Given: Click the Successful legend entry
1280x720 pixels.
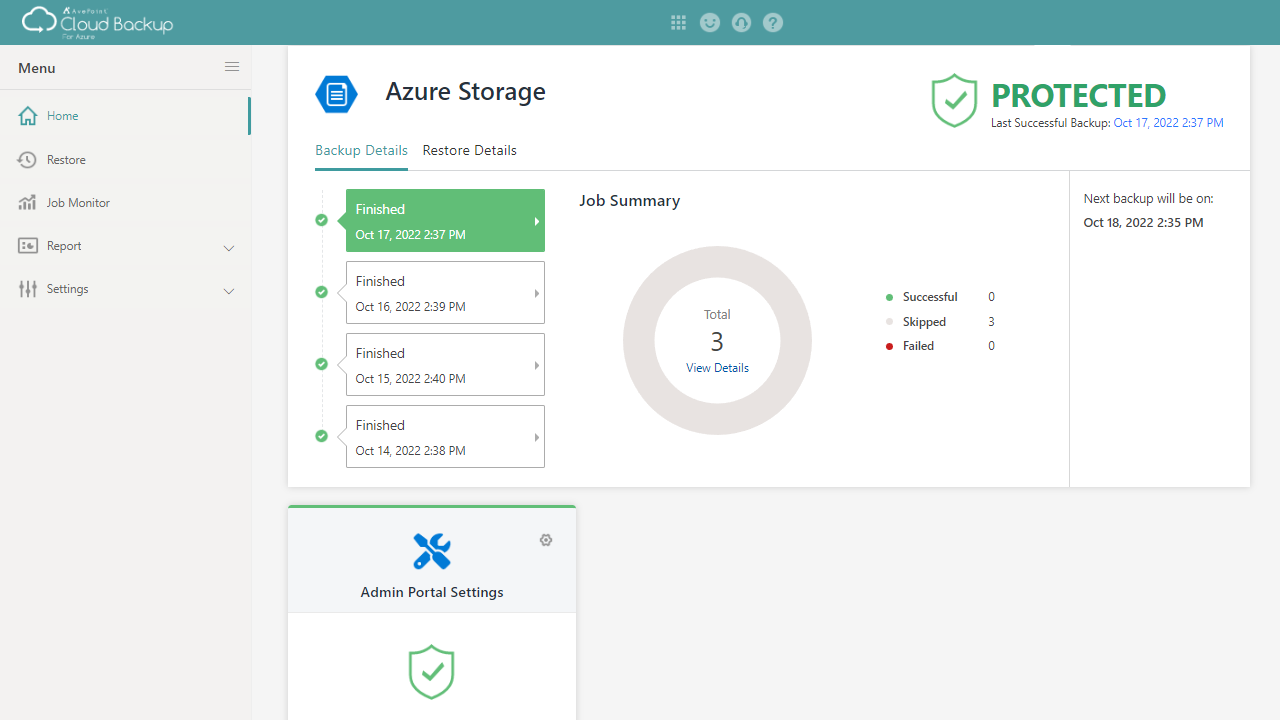Looking at the screenshot, I should coord(940,297).
